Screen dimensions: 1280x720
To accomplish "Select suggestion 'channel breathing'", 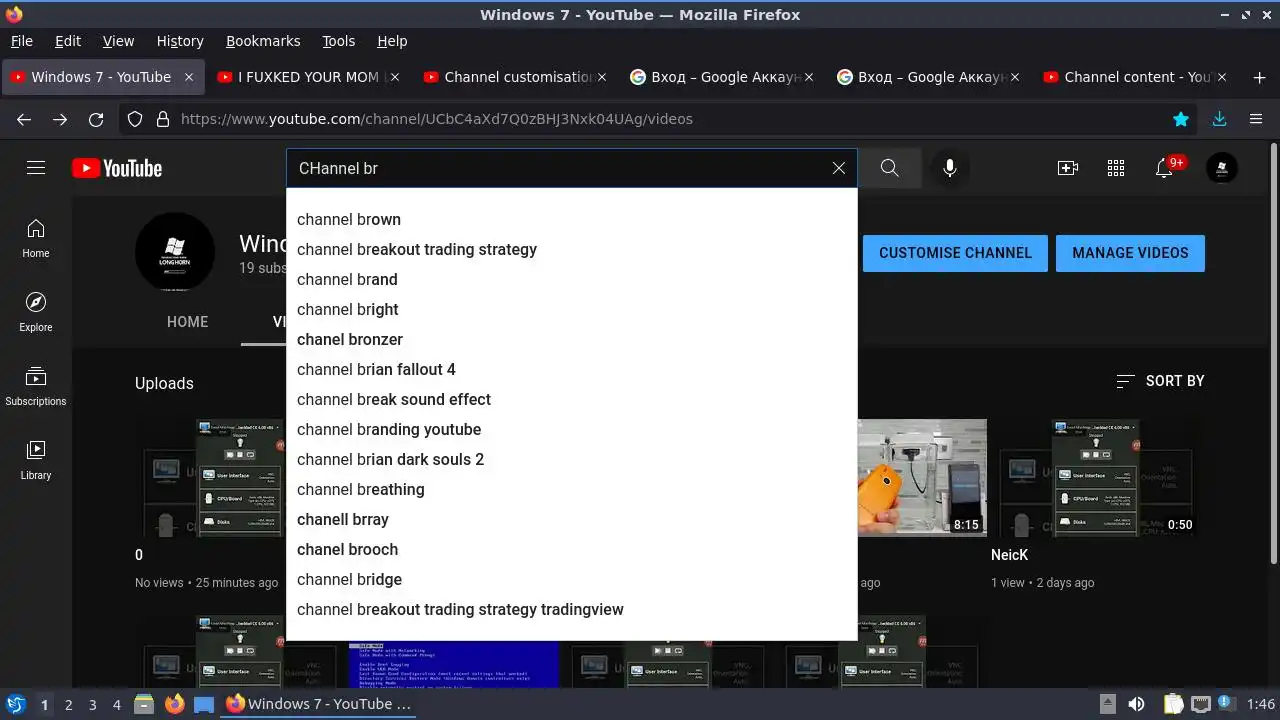I will 571,489.
